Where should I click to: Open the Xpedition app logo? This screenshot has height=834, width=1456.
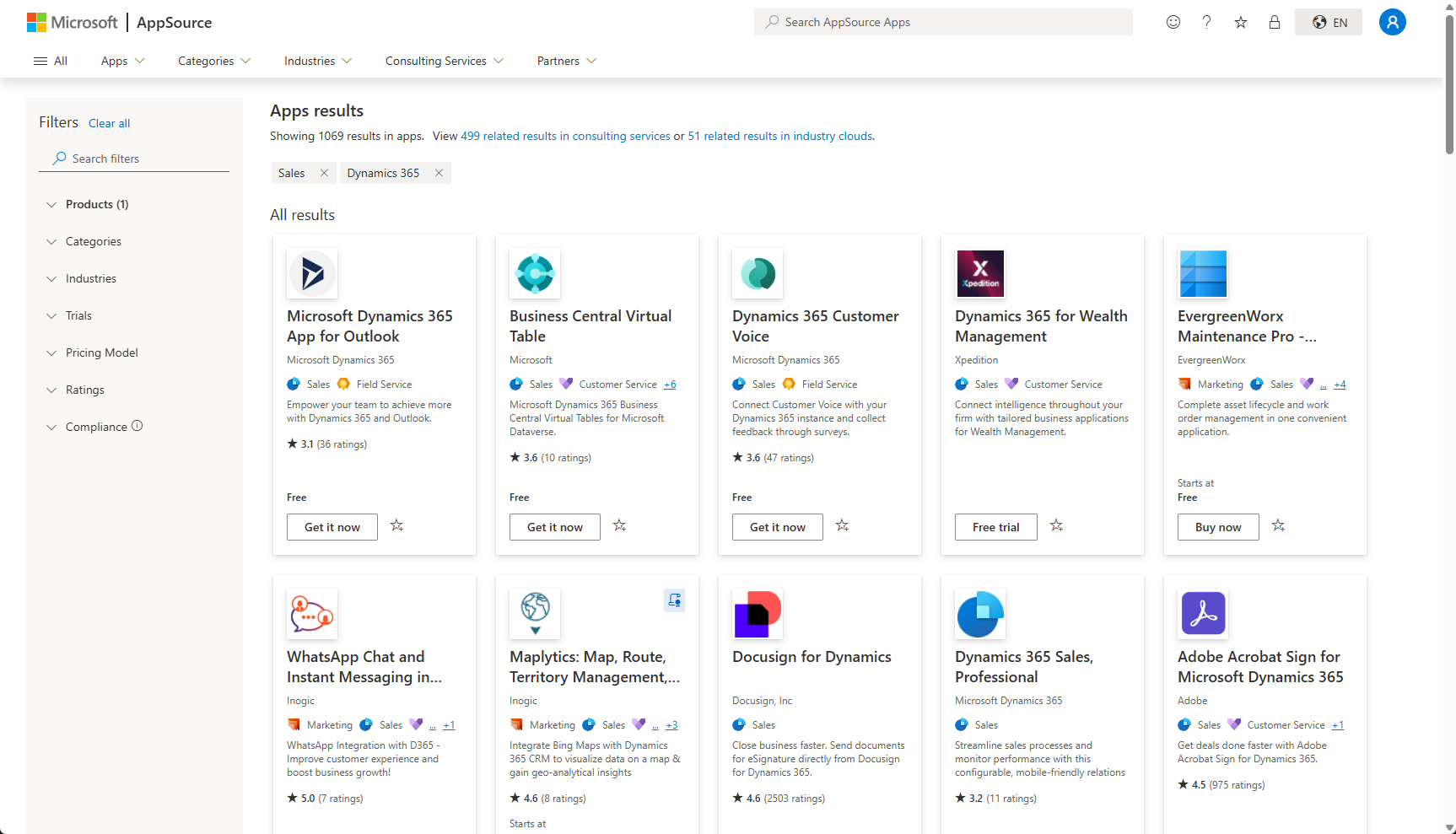[x=980, y=273]
